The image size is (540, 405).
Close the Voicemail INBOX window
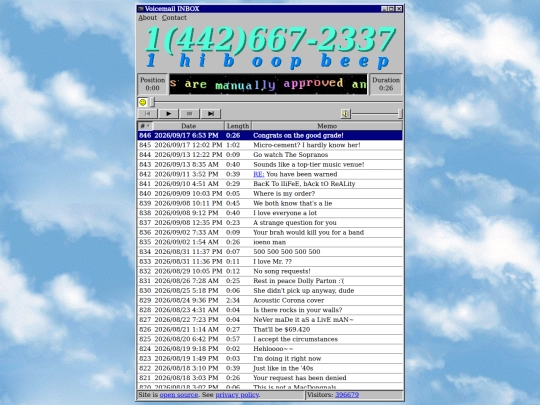pyautogui.click(x=399, y=9)
